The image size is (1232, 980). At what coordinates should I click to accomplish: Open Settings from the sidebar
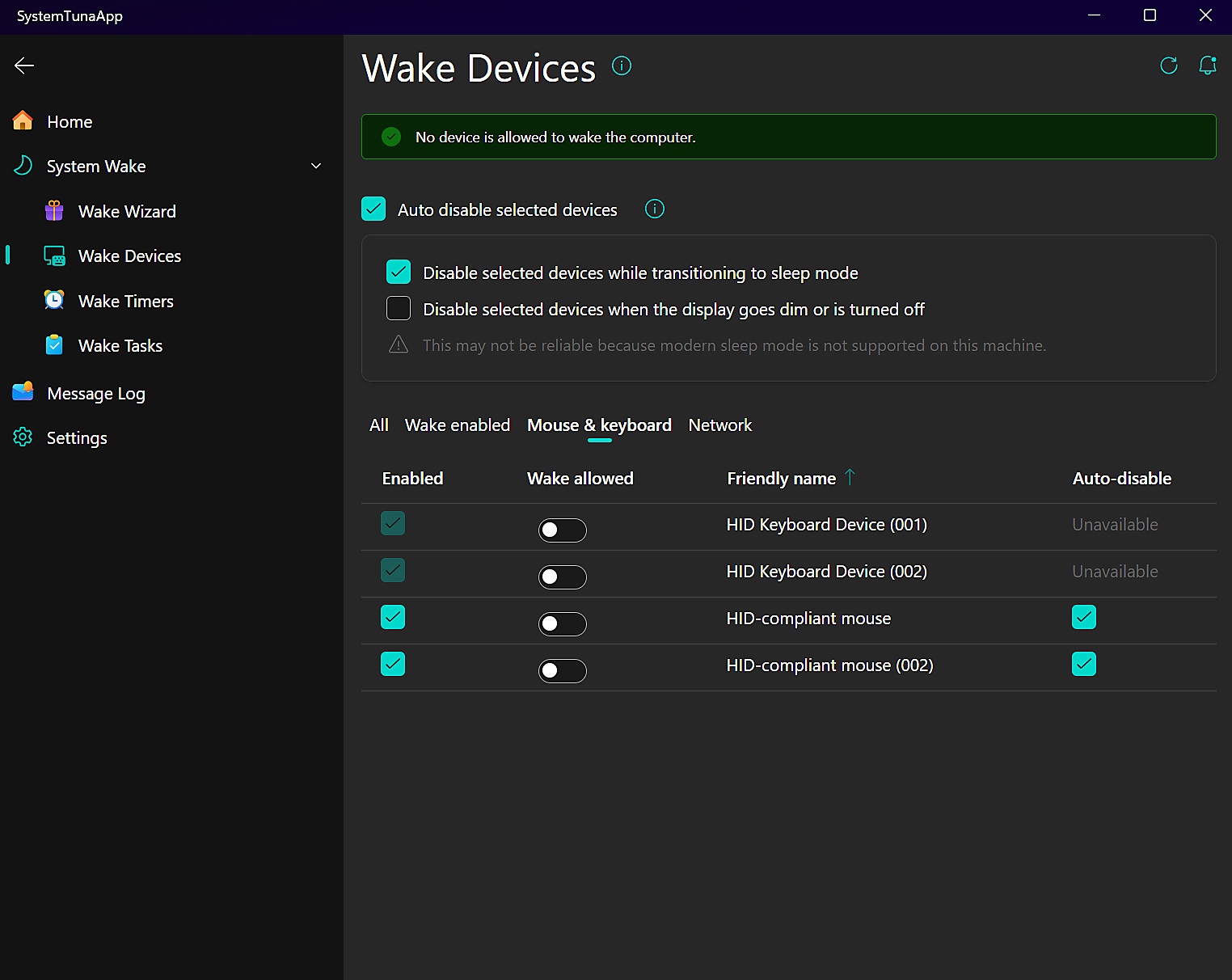click(77, 438)
